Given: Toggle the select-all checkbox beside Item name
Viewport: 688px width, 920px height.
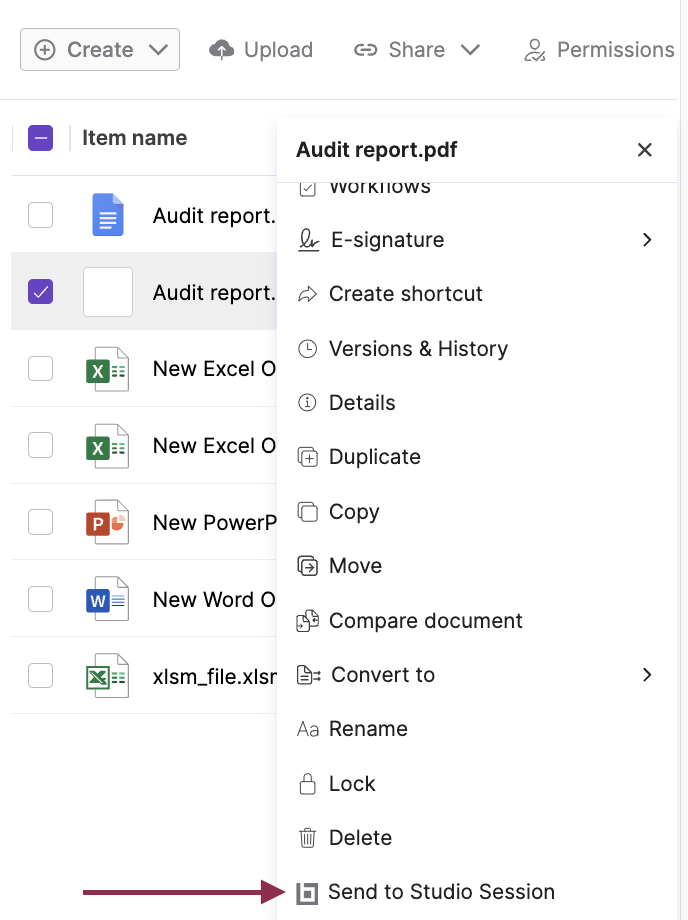Looking at the screenshot, I should point(40,138).
